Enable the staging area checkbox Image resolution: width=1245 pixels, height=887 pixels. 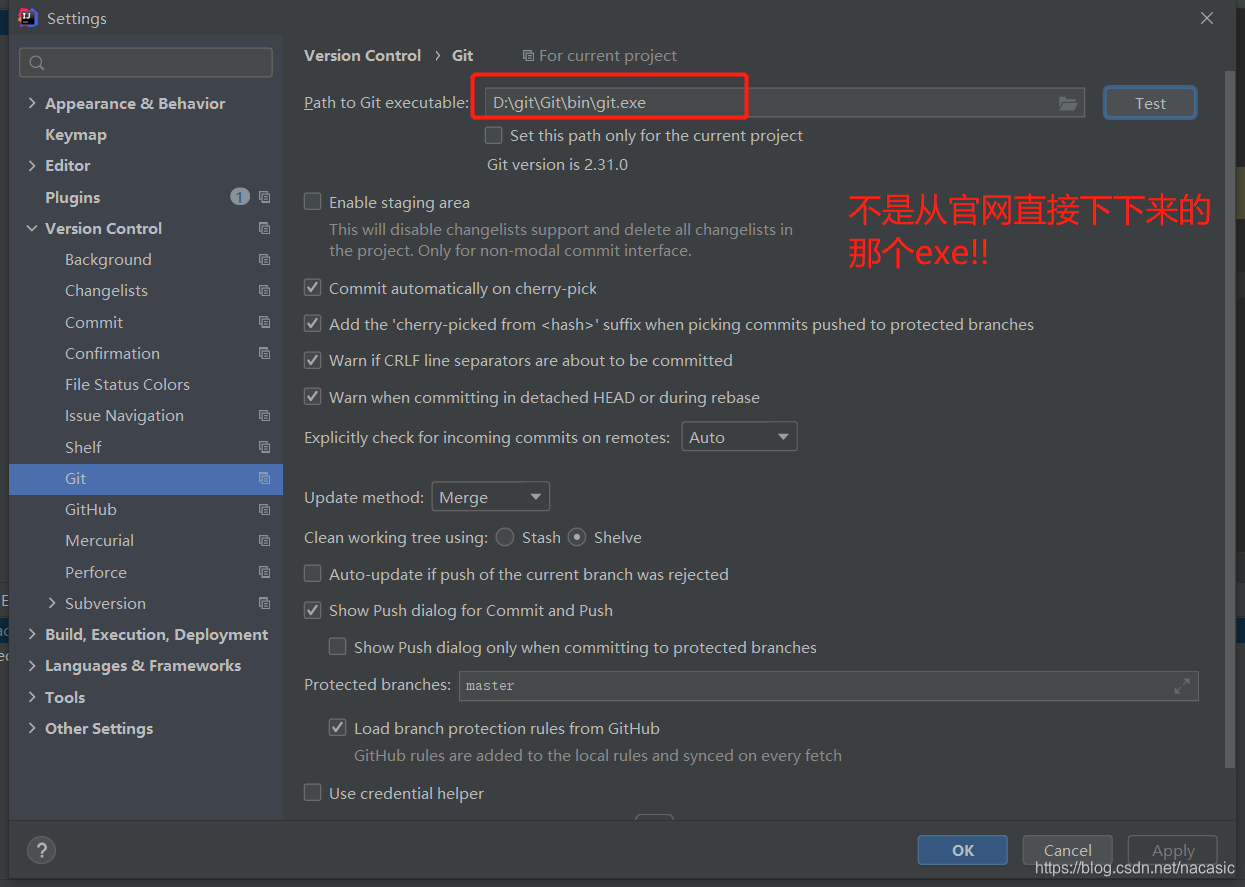click(x=313, y=201)
